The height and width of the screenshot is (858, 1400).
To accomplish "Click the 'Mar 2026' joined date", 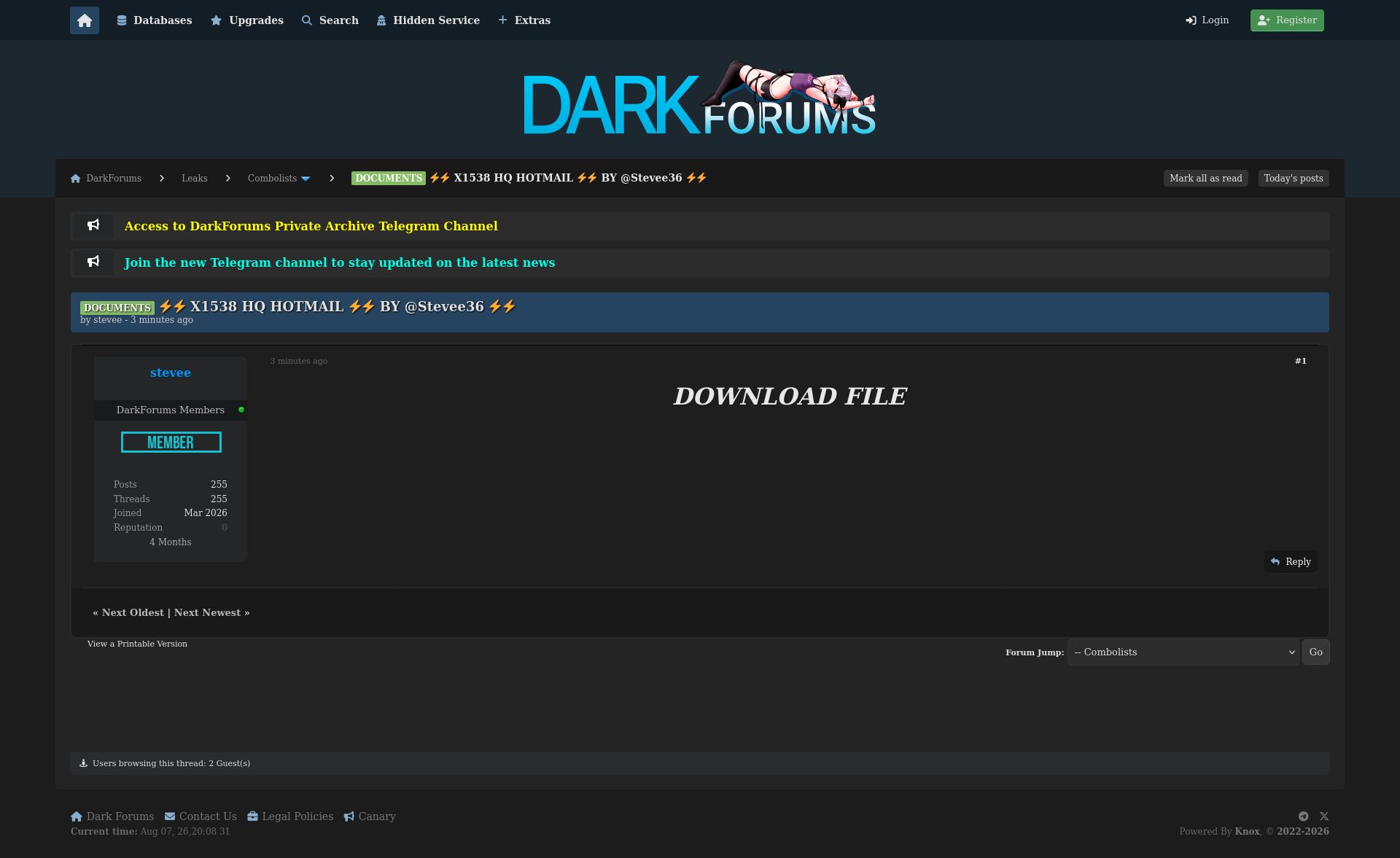I will click(x=206, y=513).
